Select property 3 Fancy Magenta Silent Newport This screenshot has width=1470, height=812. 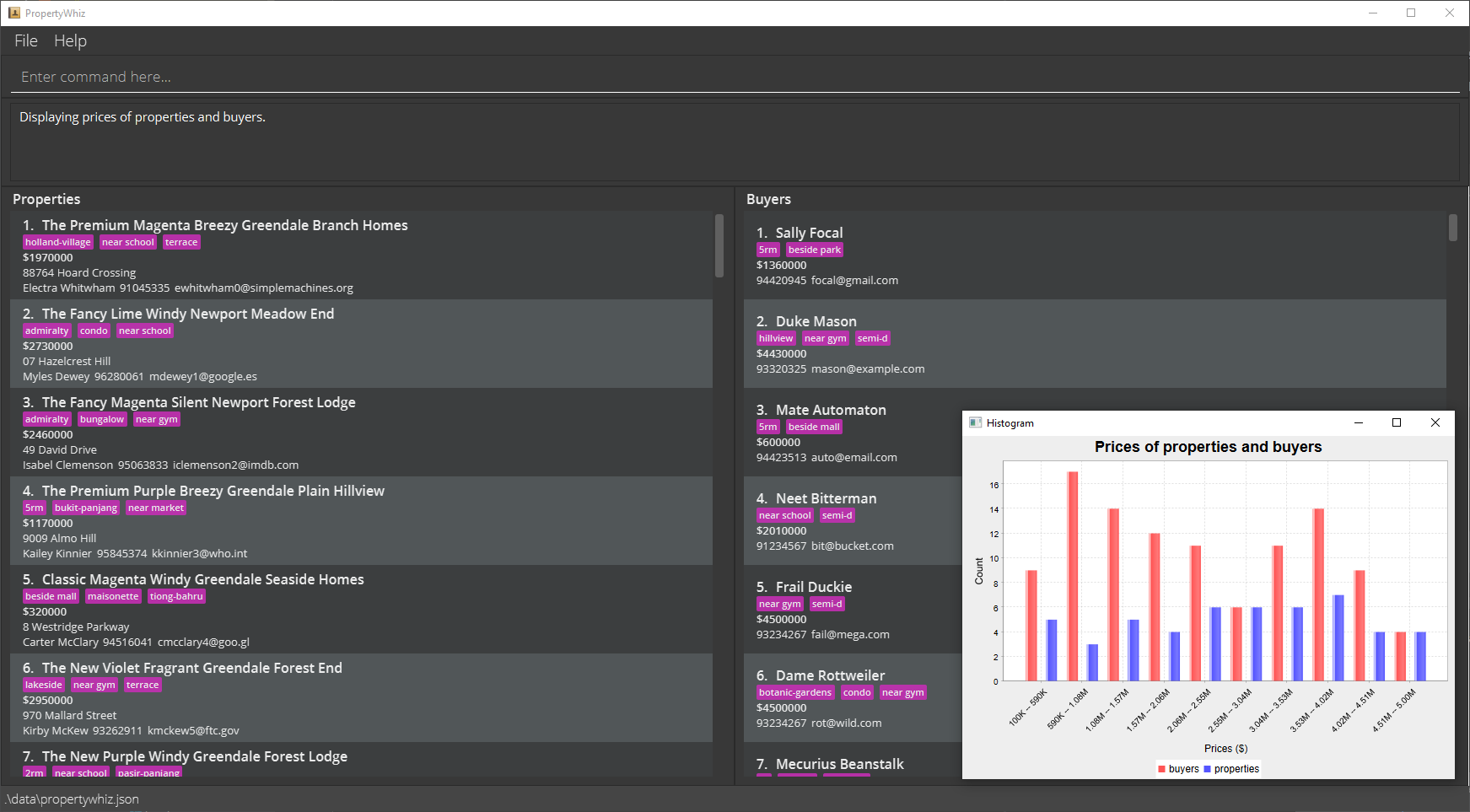coord(361,433)
